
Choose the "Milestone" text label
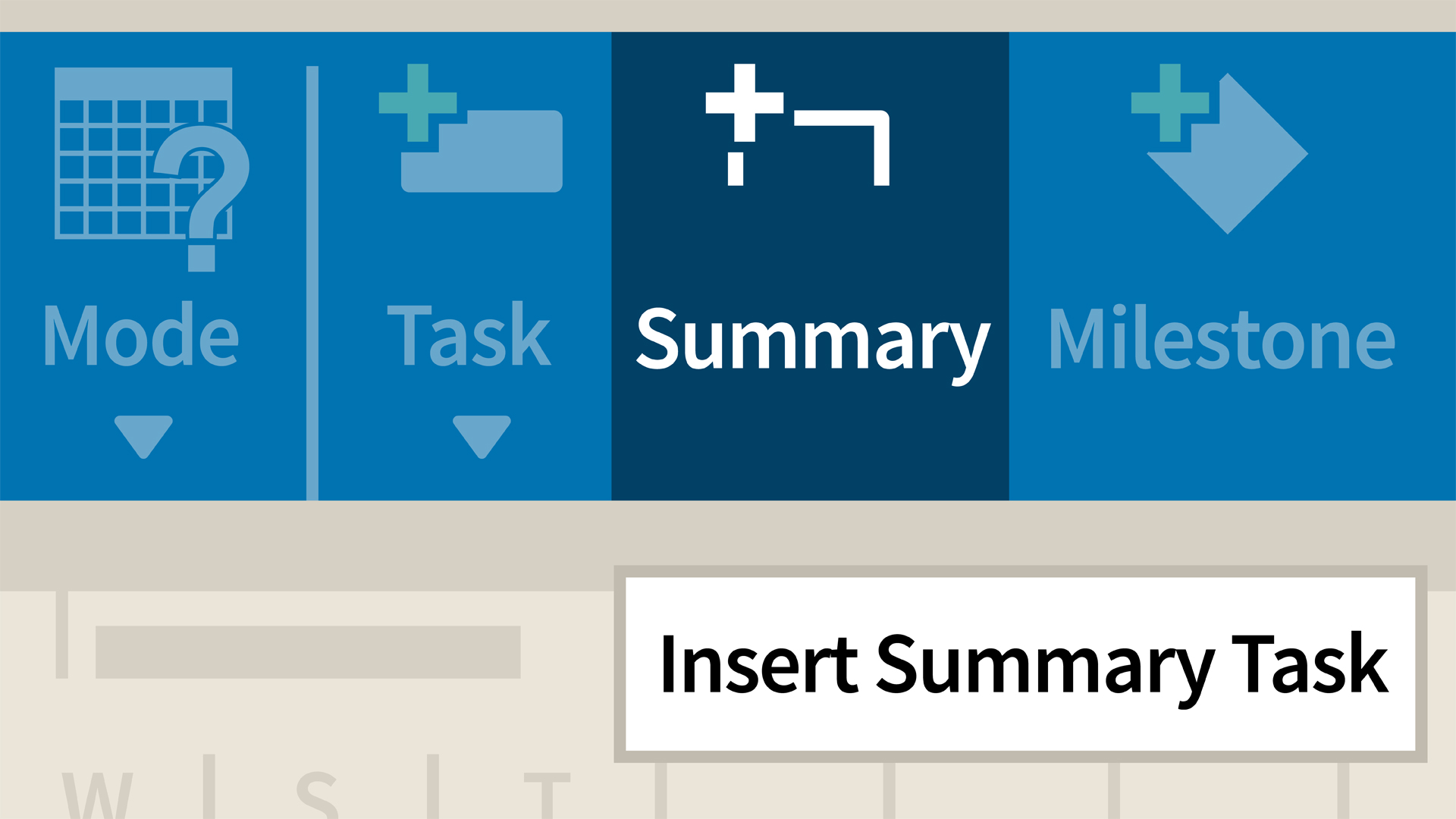click(1221, 340)
